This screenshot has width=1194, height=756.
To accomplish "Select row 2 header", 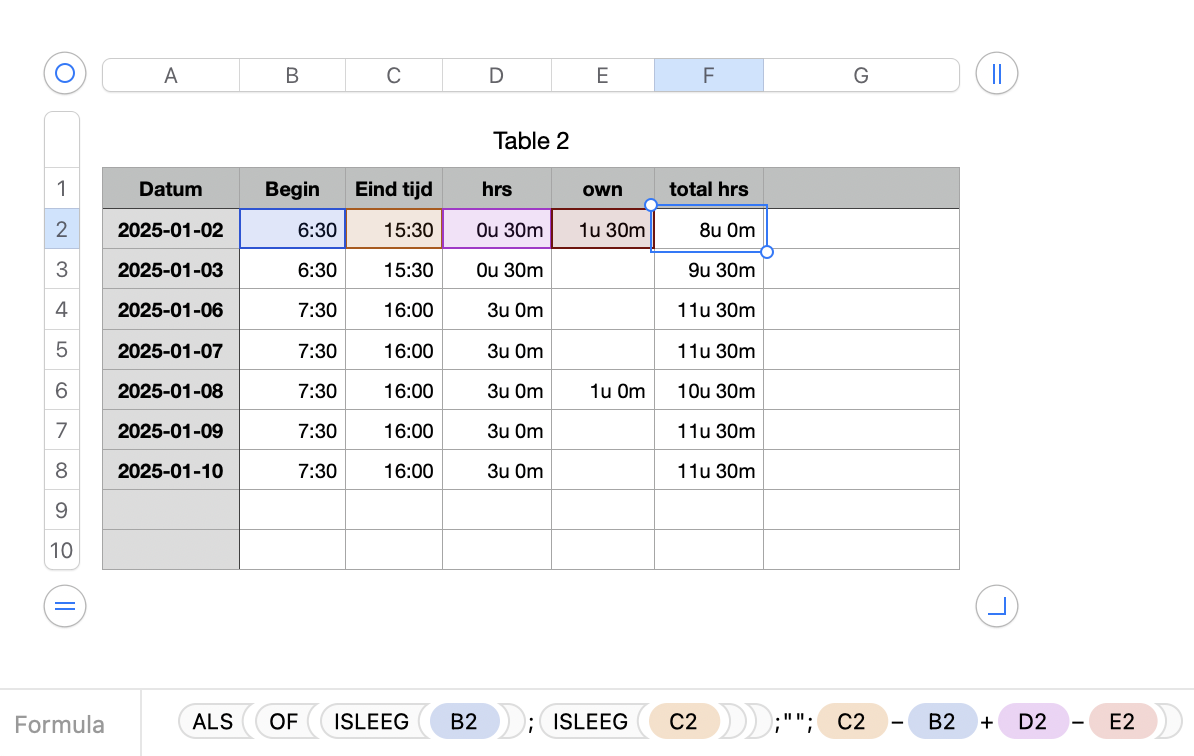I will 62,230.
